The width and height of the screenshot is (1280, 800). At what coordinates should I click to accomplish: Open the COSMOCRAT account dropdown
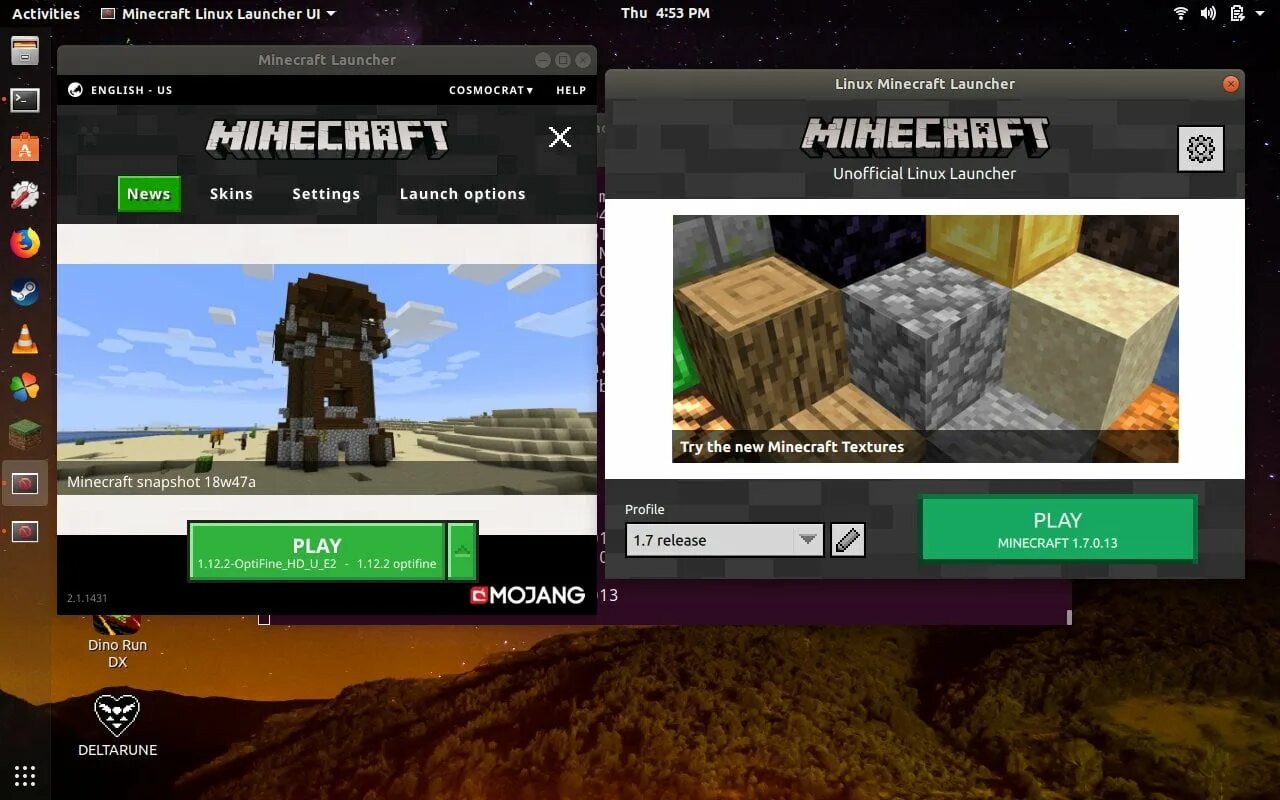click(491, 90)
